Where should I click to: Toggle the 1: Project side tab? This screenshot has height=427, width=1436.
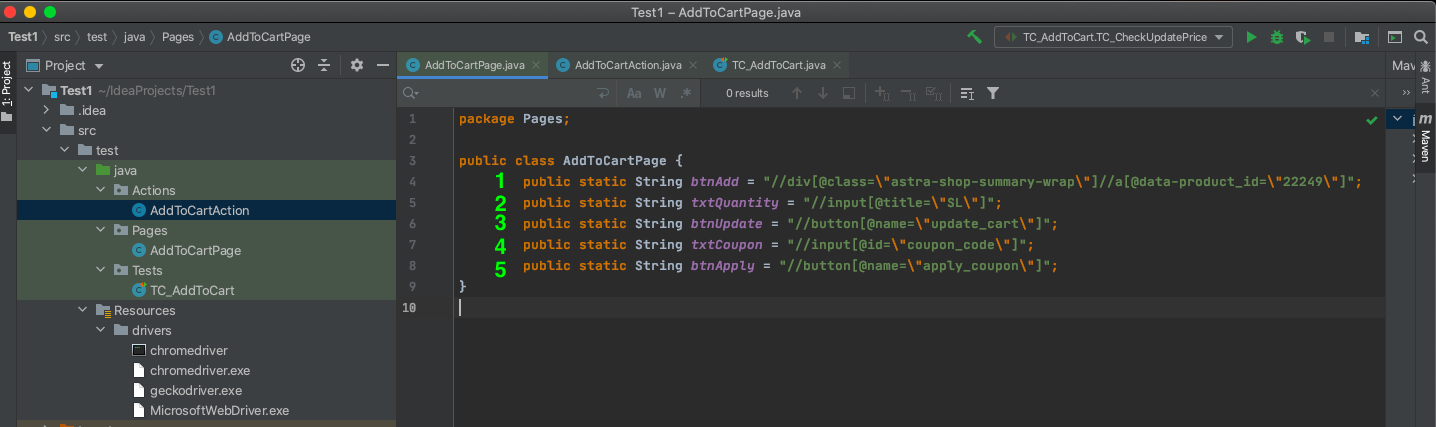coord(7,91)
